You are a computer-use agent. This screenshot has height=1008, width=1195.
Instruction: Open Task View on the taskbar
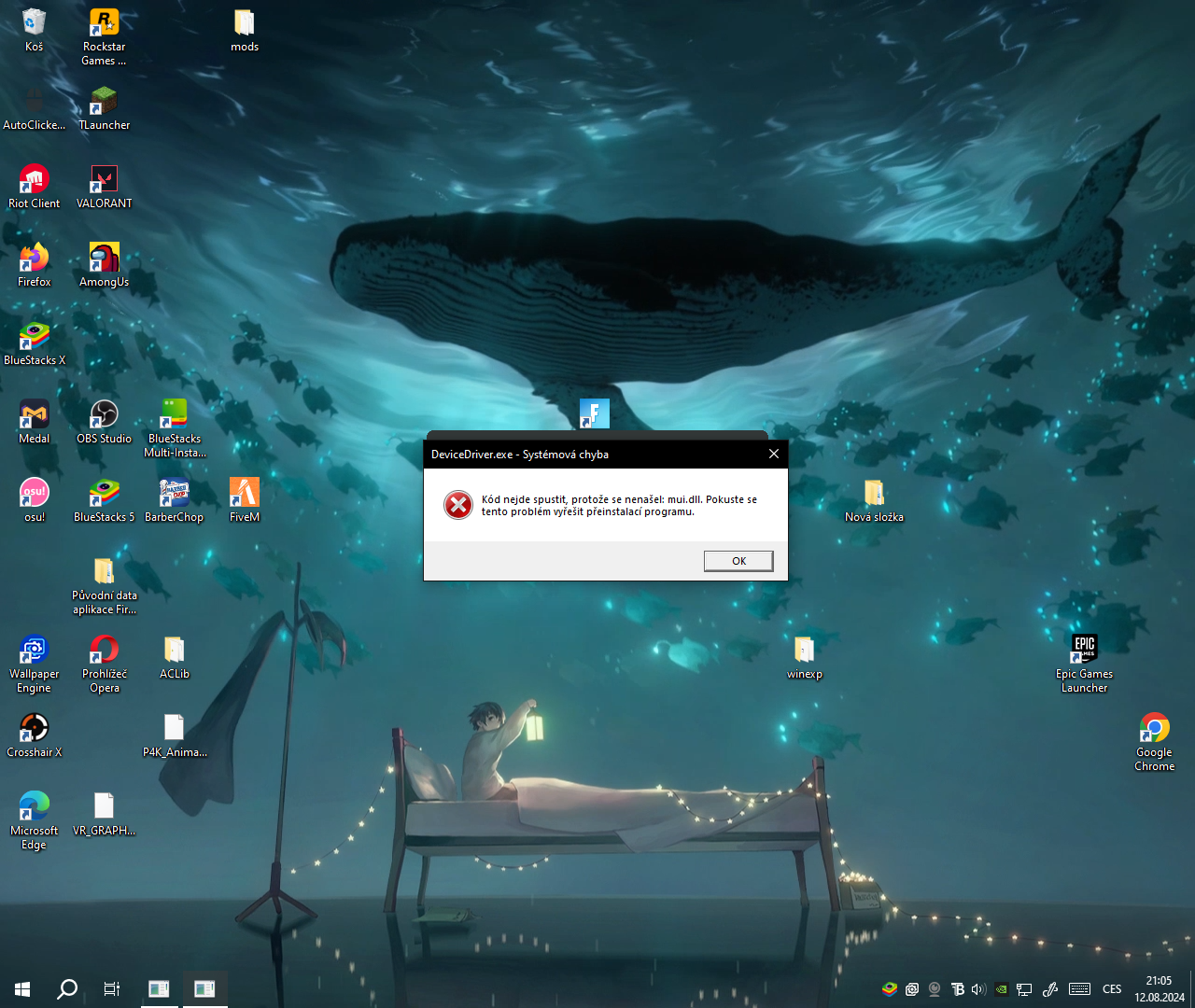point(112,989)
